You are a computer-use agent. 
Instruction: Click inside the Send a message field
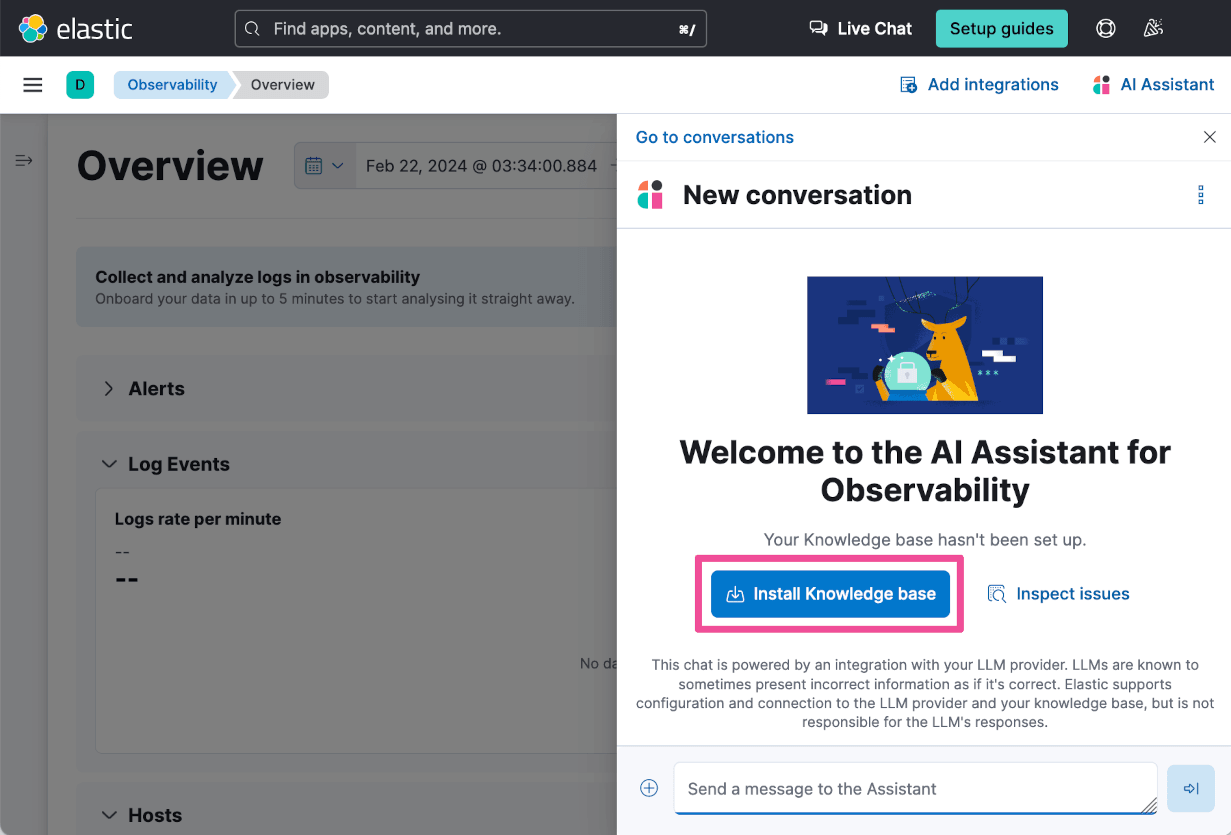900,788
